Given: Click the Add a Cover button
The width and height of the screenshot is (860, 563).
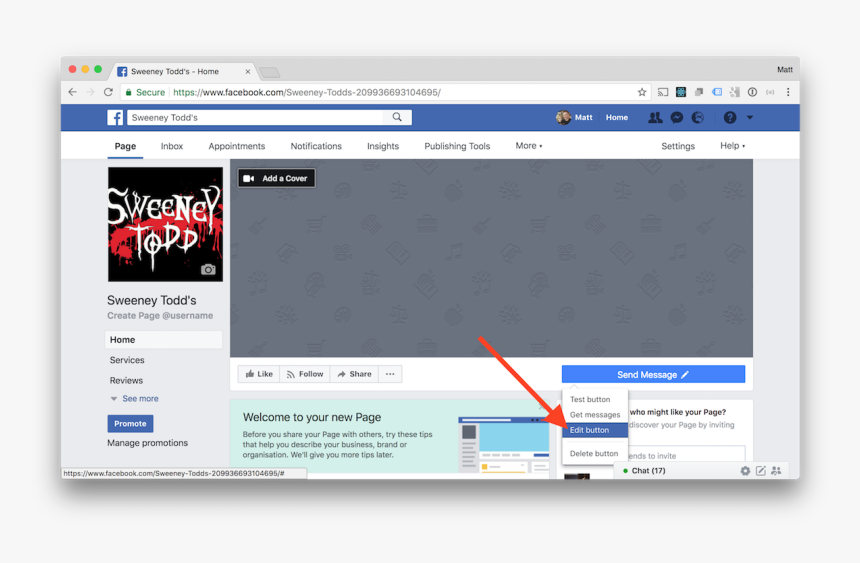Looking at the screenshot, I should click(276, 178).
